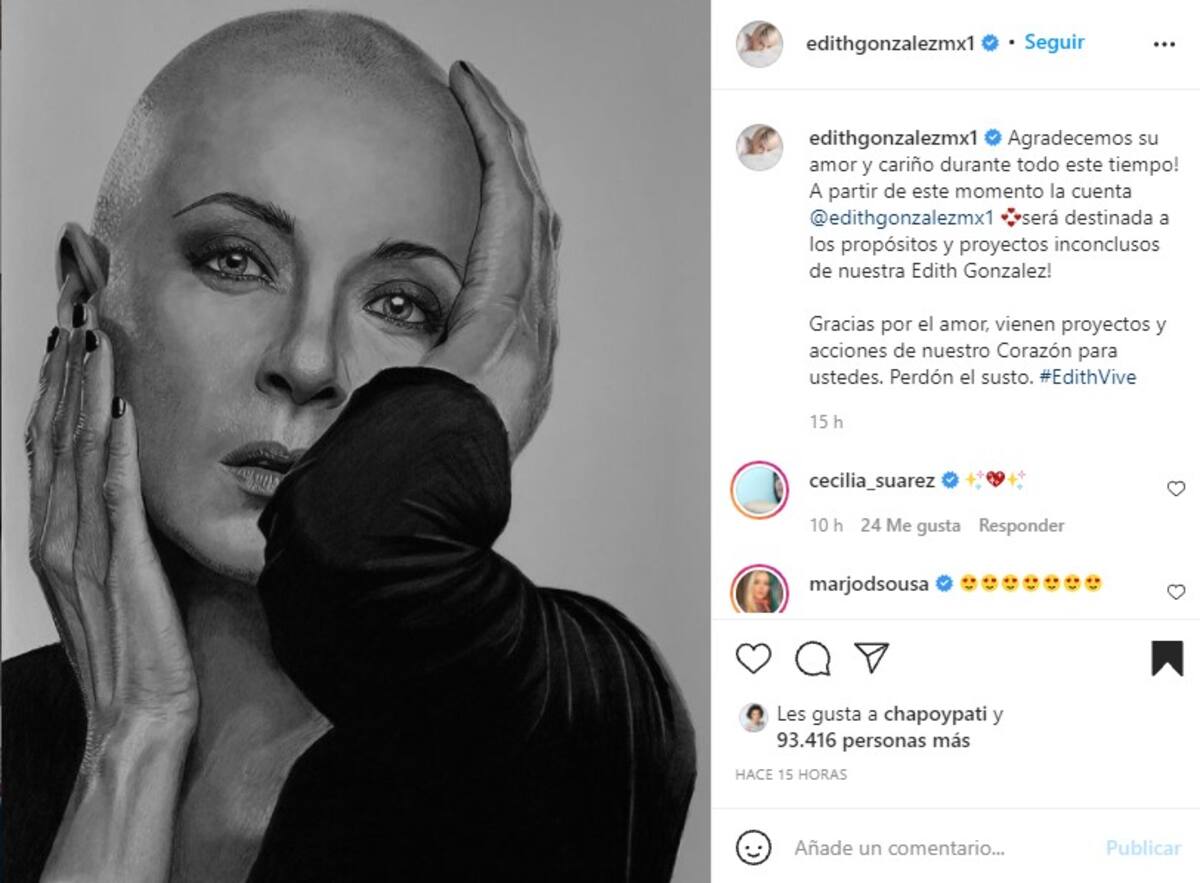Open the three-dots options menu
Screen dimensions: 1200x883
[x=1164, y=44]
